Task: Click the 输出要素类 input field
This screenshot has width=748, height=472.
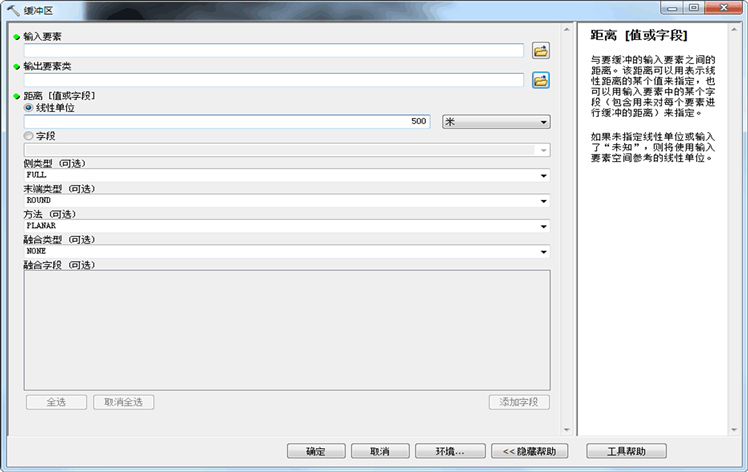Action: [274, 80]
